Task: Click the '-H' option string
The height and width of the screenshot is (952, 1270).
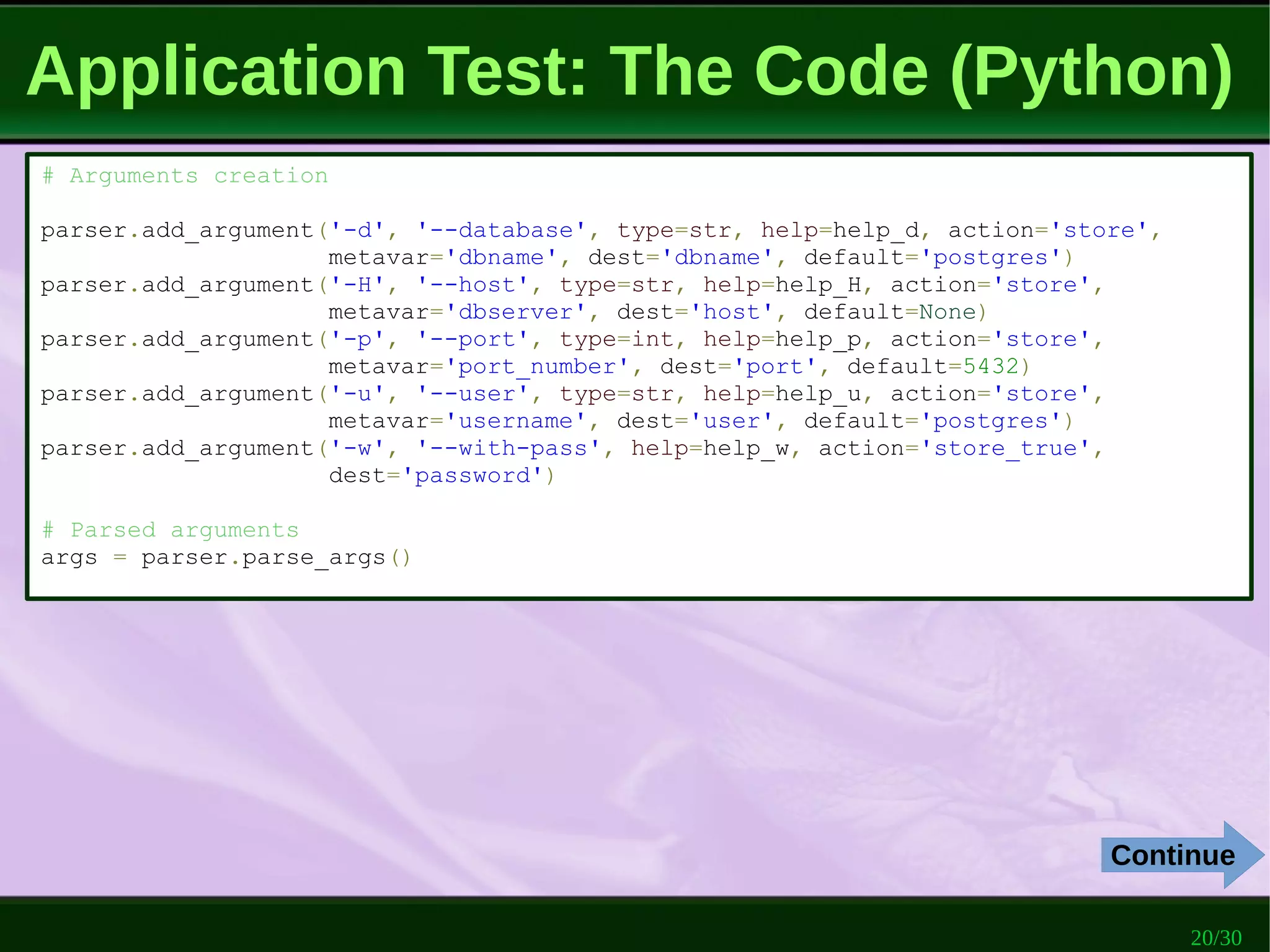Action: click(x=358, y=285)
